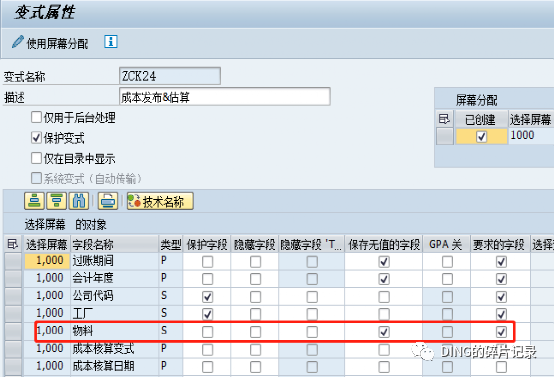Click the 成本核算变式 field name cell

[x=114, y=349]
